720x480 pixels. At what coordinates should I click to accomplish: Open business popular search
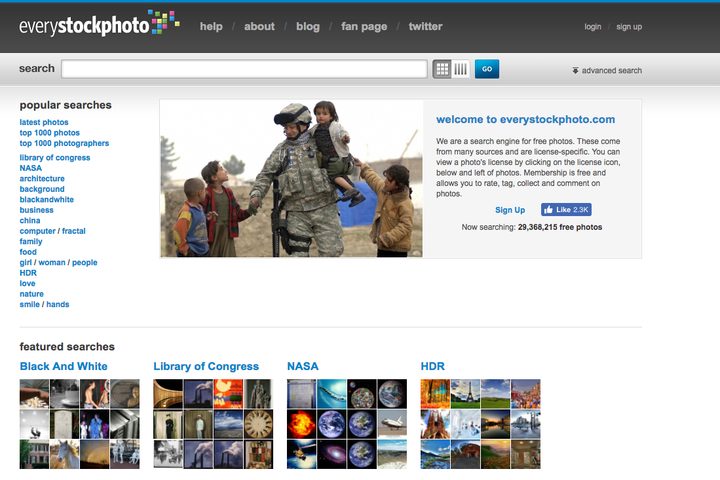click(x=36, y=210)
